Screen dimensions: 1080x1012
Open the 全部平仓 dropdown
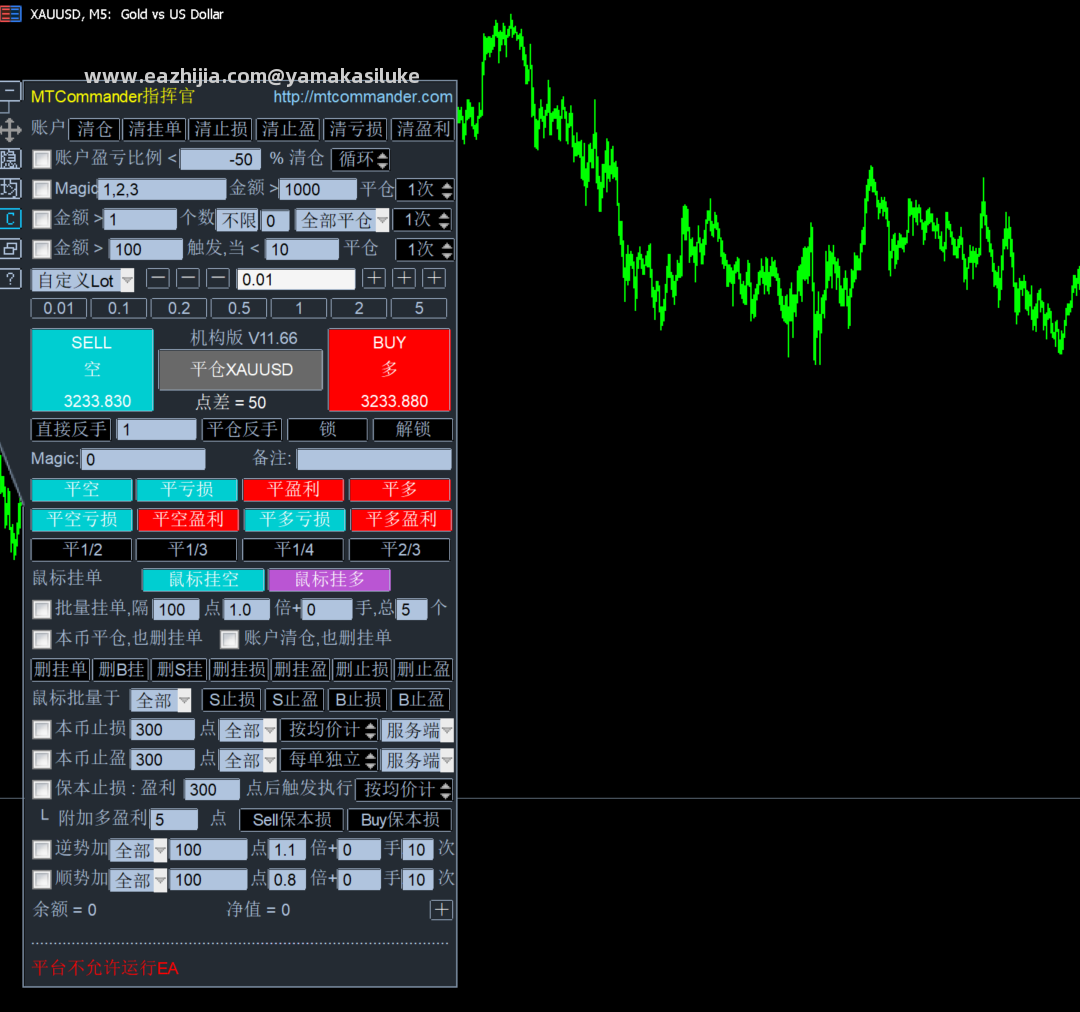tap(342, 220)
